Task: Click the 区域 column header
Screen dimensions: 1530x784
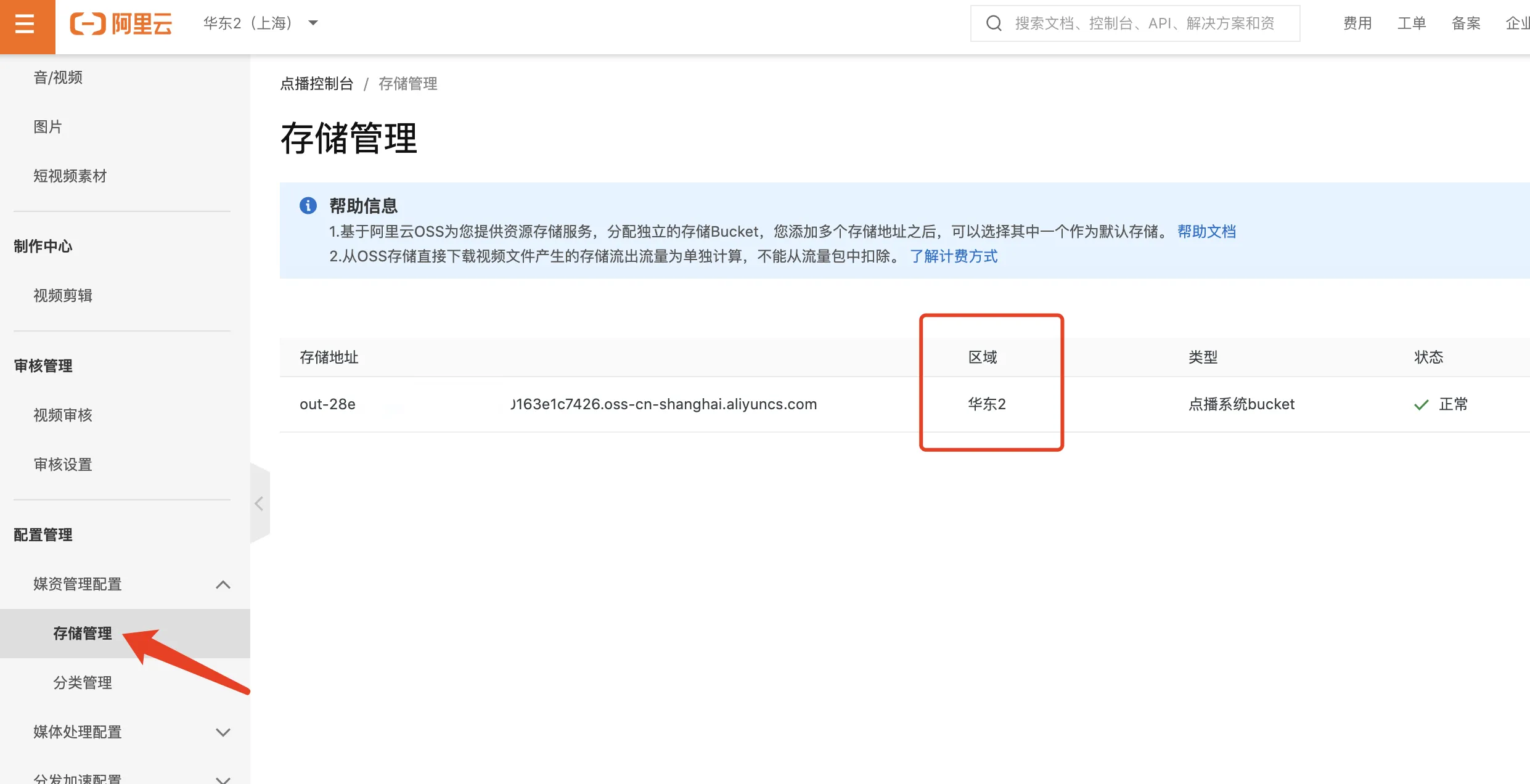Action: coord(983,357)
